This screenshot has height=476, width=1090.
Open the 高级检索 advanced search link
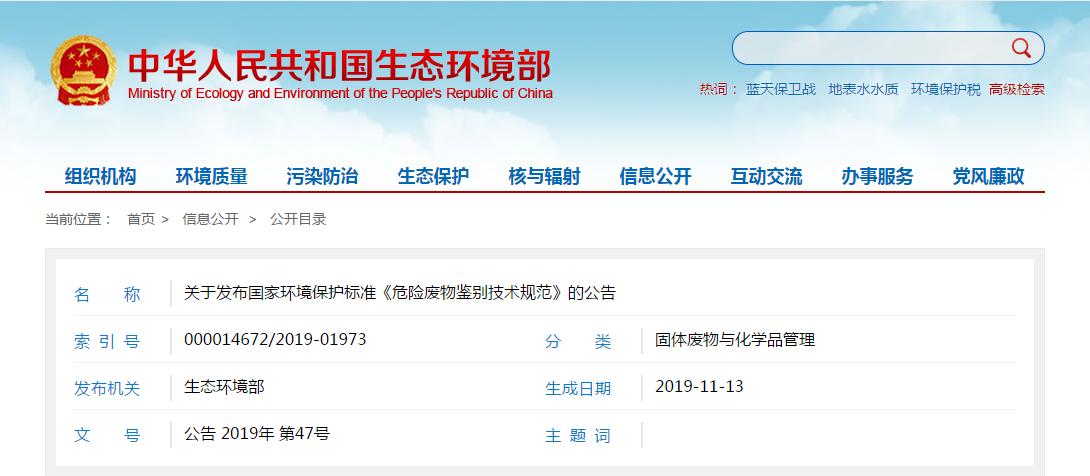click(1016, 89)
